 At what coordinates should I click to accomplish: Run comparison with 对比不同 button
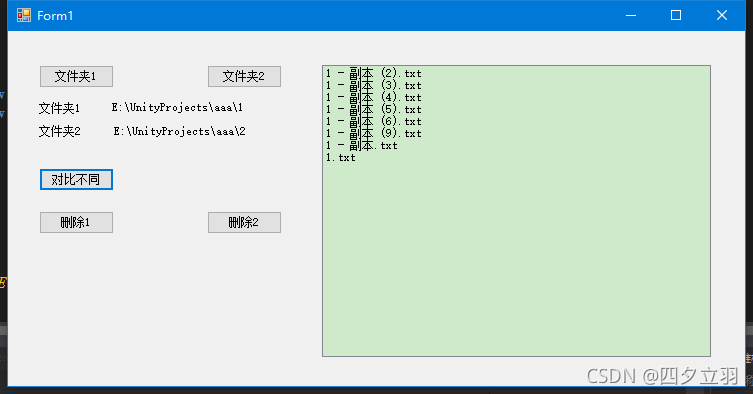(76, 179)
